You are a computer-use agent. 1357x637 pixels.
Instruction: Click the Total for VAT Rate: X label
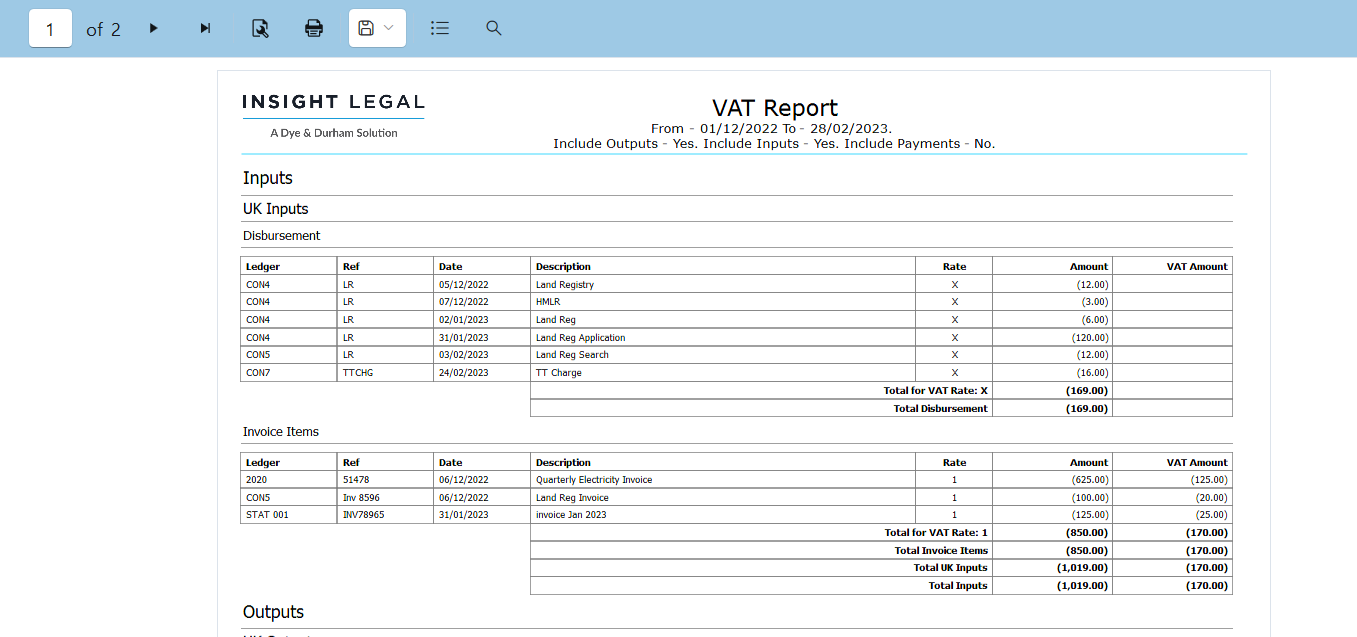click(x=934, y=390)
